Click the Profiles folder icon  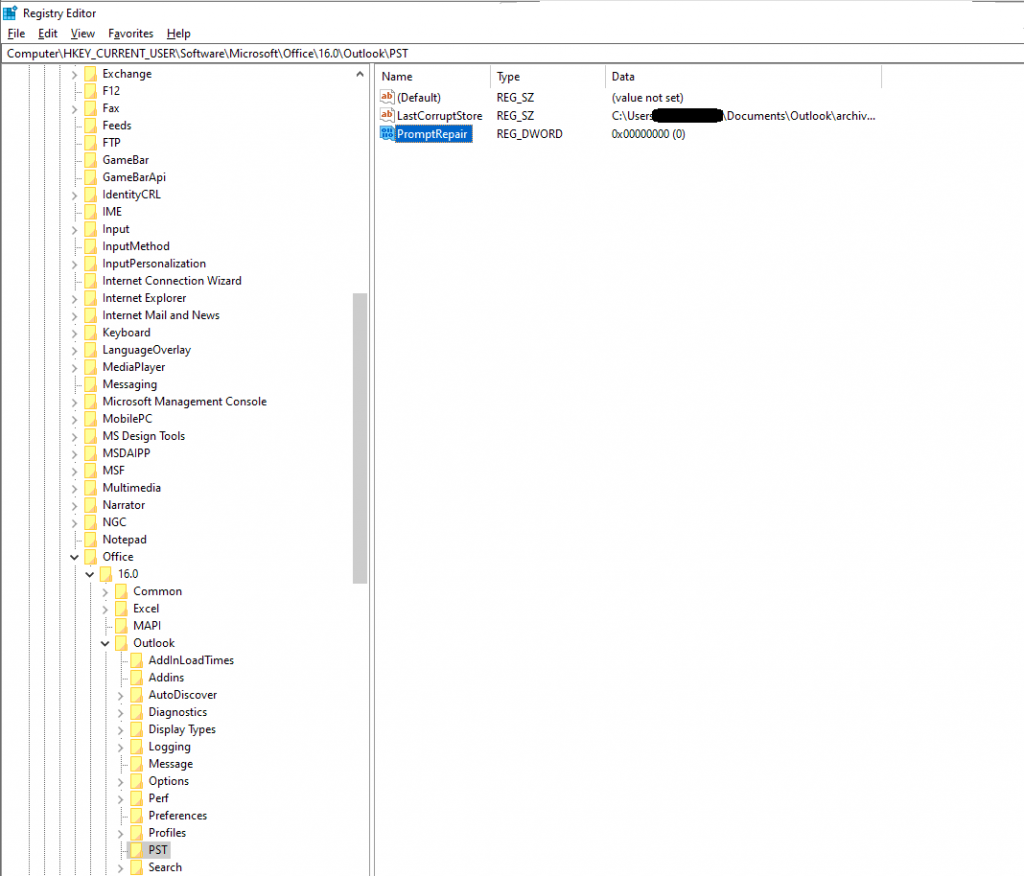coord(137,833)
